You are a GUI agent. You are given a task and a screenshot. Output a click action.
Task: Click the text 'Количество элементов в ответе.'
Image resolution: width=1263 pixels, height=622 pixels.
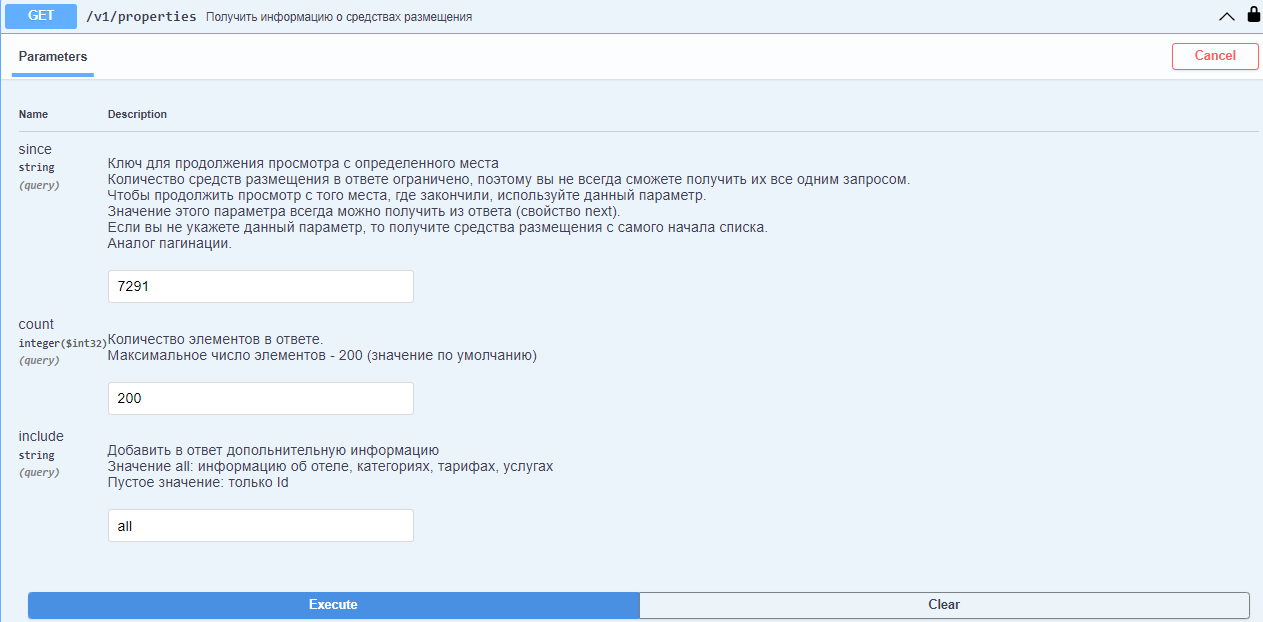tap(215, 339)
